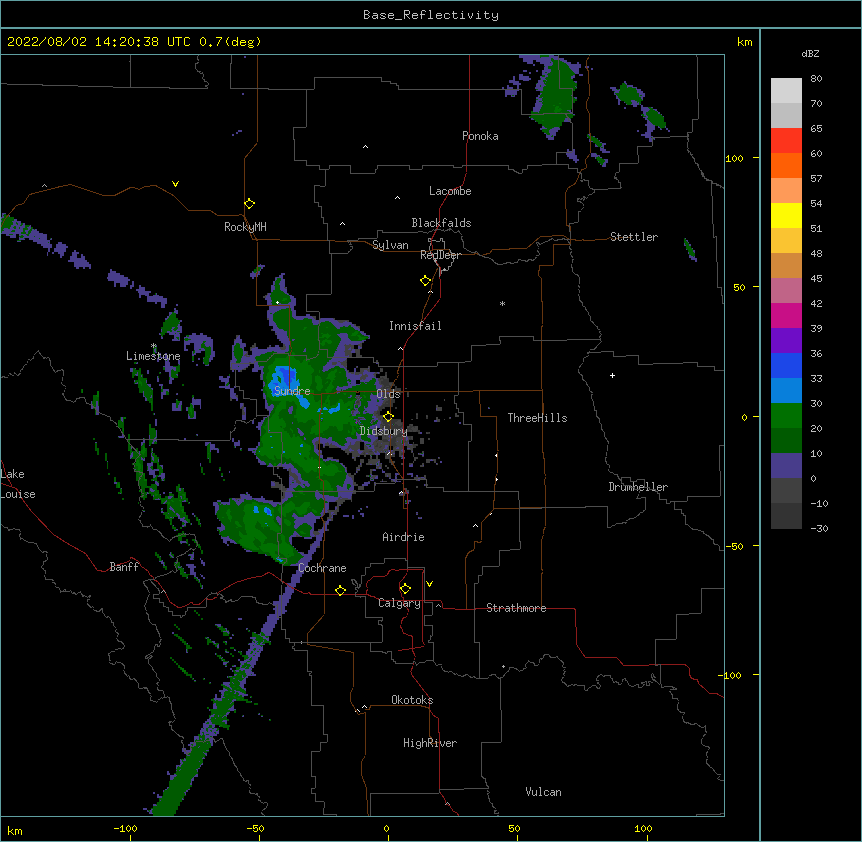Click the dBZ legend heading
862x842 pixels.
click(810, 53)
